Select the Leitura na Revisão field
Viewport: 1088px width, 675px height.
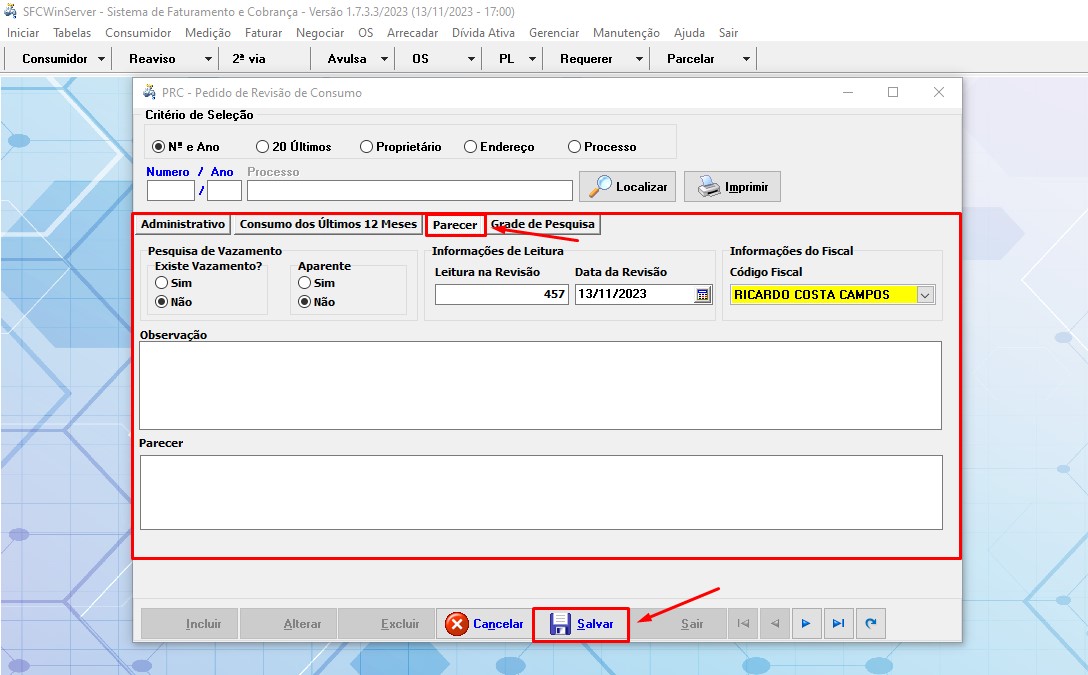tap(501, 294)
